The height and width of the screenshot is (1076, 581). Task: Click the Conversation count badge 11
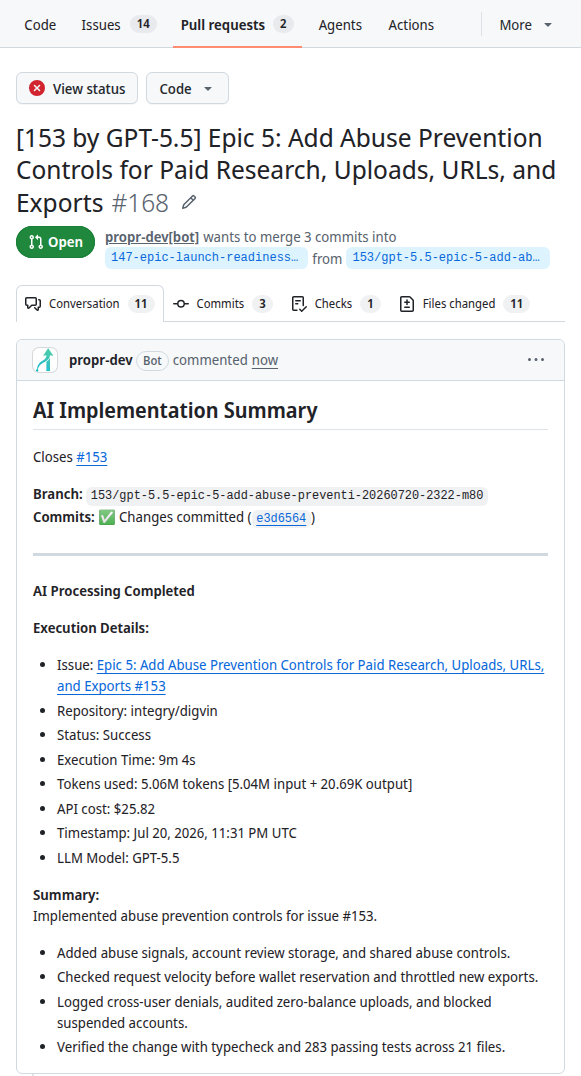[141, 304]
